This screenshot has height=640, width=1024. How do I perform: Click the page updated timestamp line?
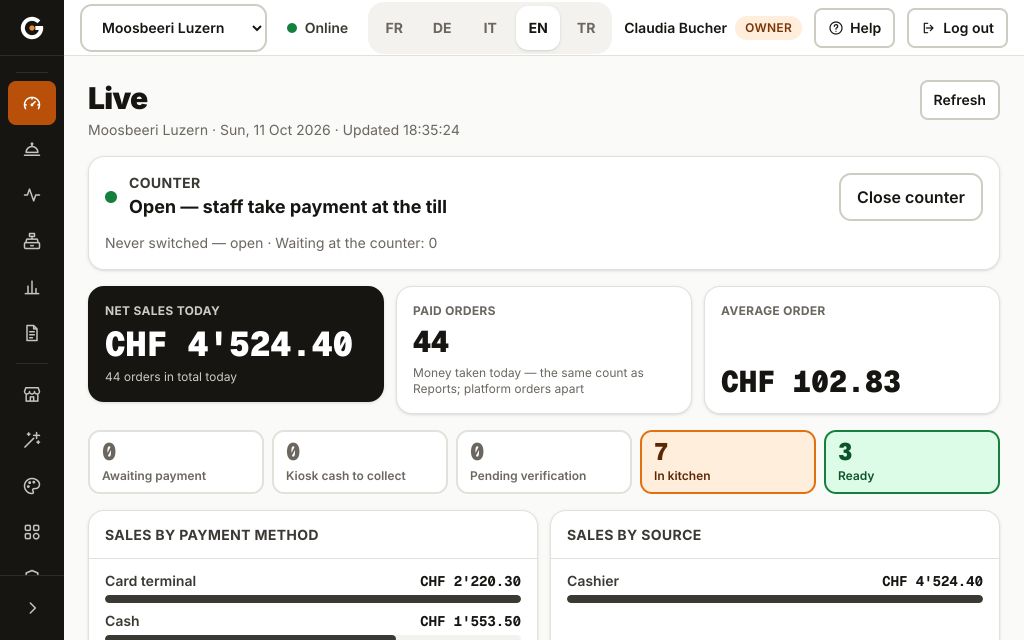tap(274, 130)
